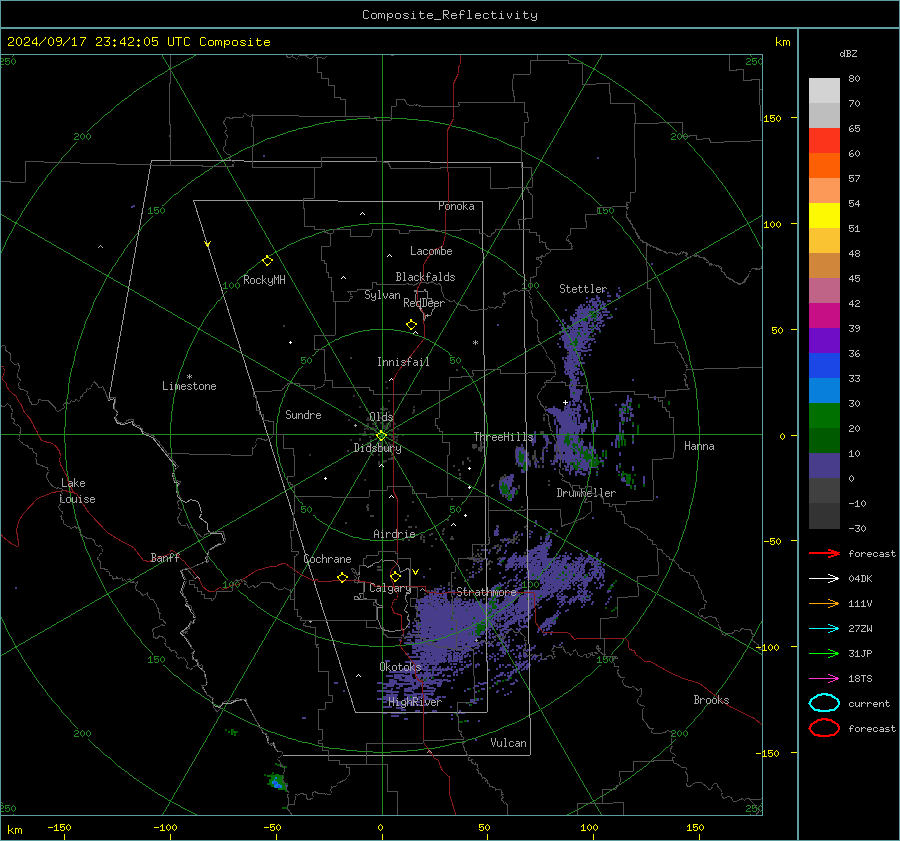Click the Drumheller city label
Viewport: 900px width, 841px height.
(x=586, y=493)
